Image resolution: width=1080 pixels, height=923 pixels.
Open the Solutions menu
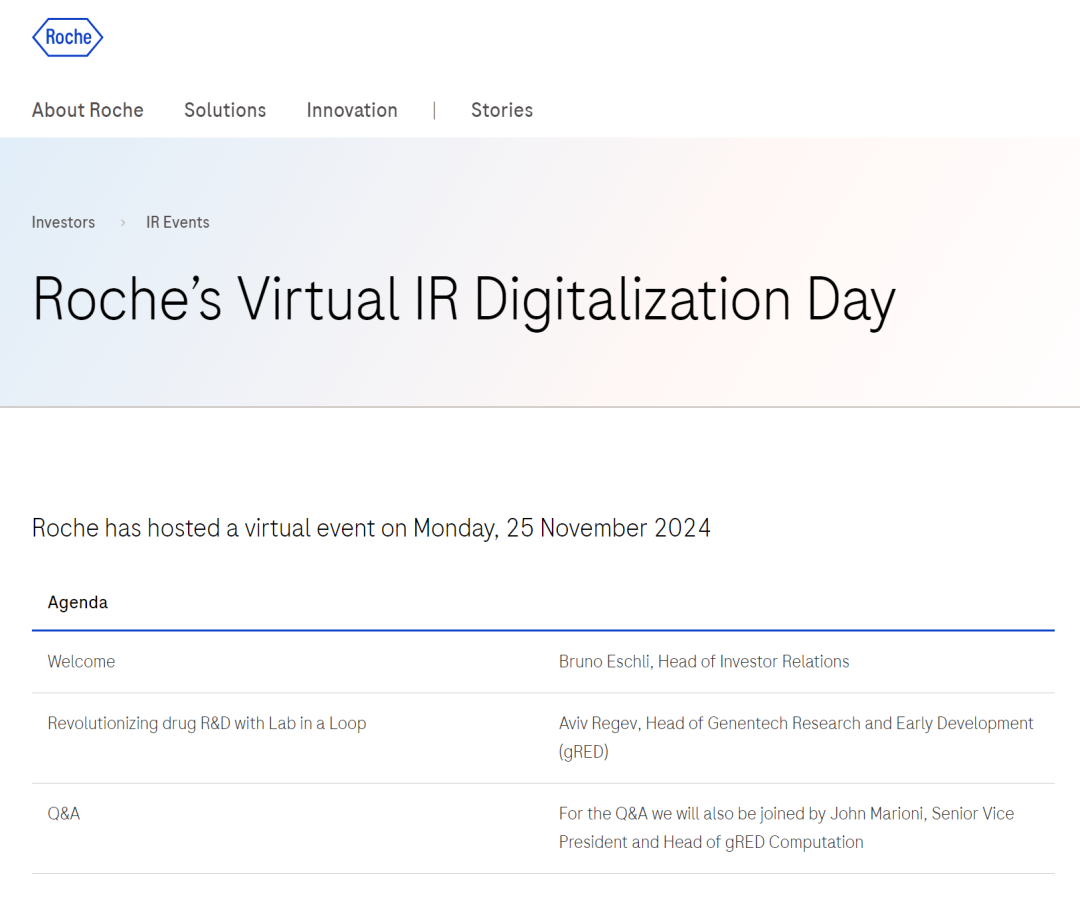point(225,110)
